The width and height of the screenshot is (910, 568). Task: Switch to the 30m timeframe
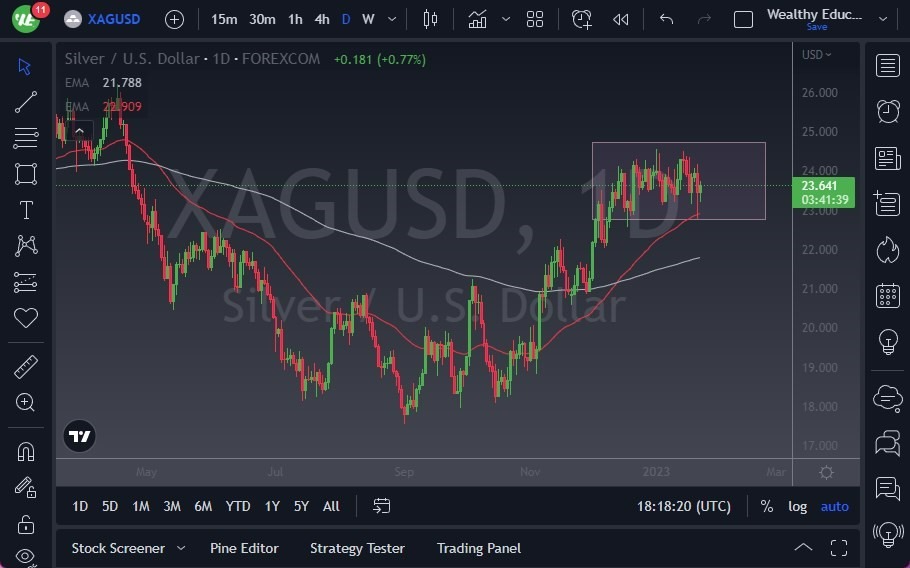pyautogui.click(x=262, y=19)
